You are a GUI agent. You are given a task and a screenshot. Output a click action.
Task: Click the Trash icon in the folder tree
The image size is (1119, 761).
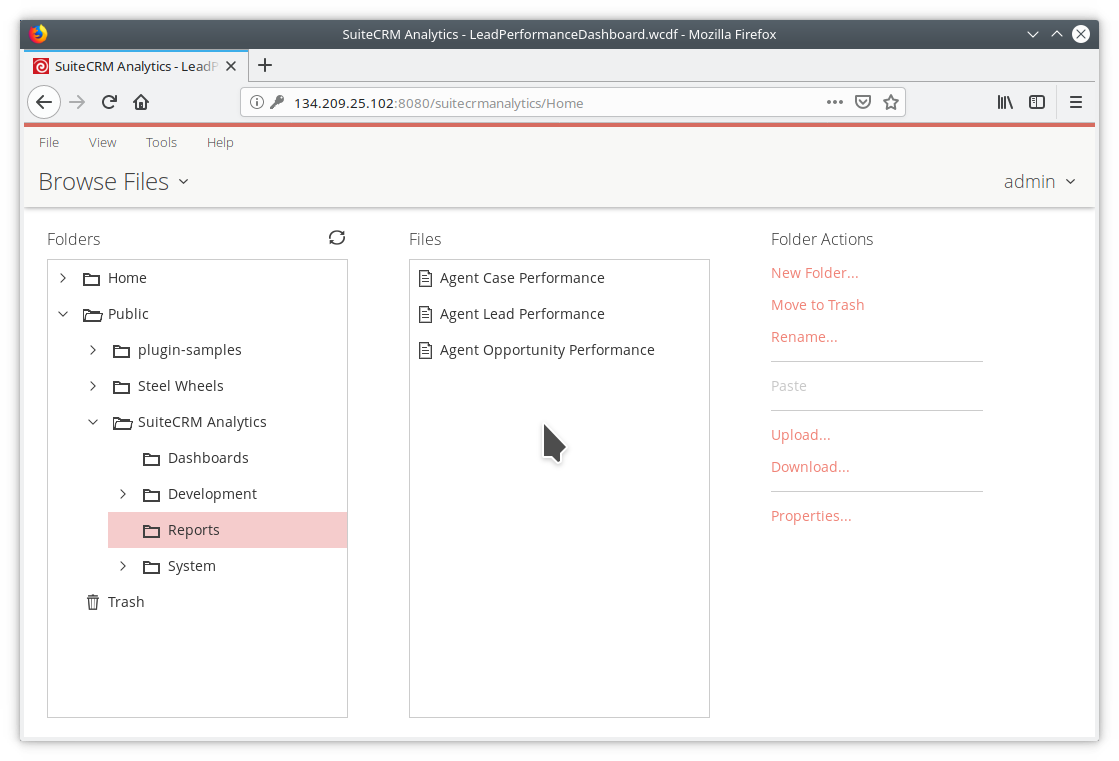[92, 601]
